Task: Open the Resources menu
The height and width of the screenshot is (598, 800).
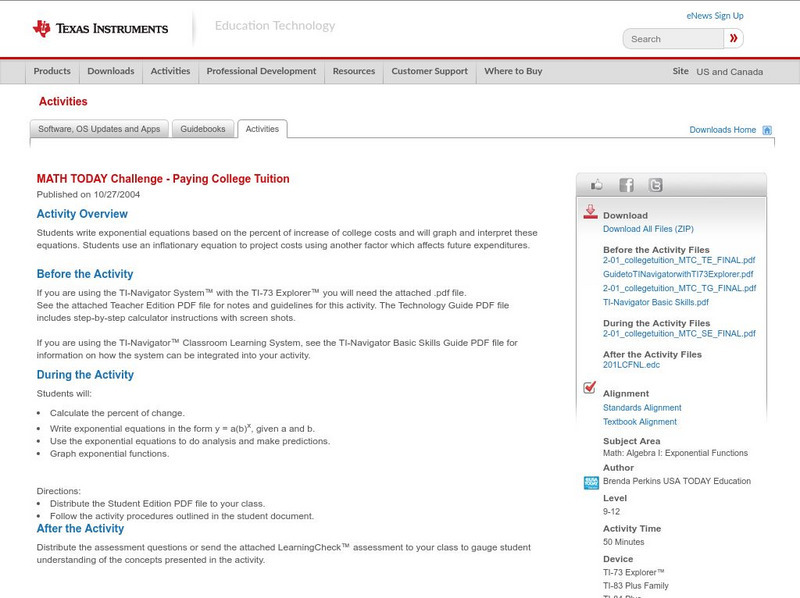Action: (354, 71)
